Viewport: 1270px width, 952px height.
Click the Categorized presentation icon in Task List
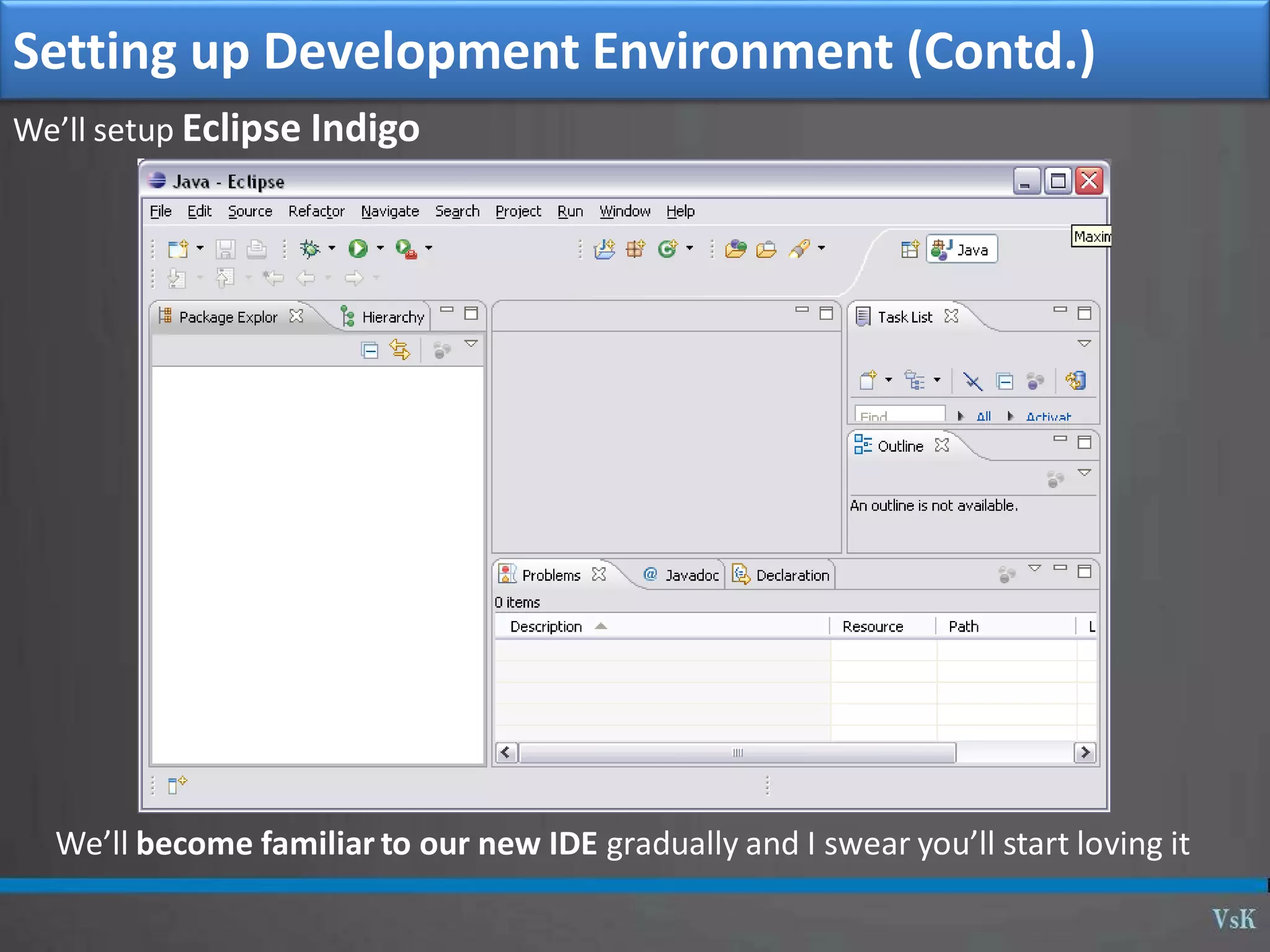coord(915,380)
